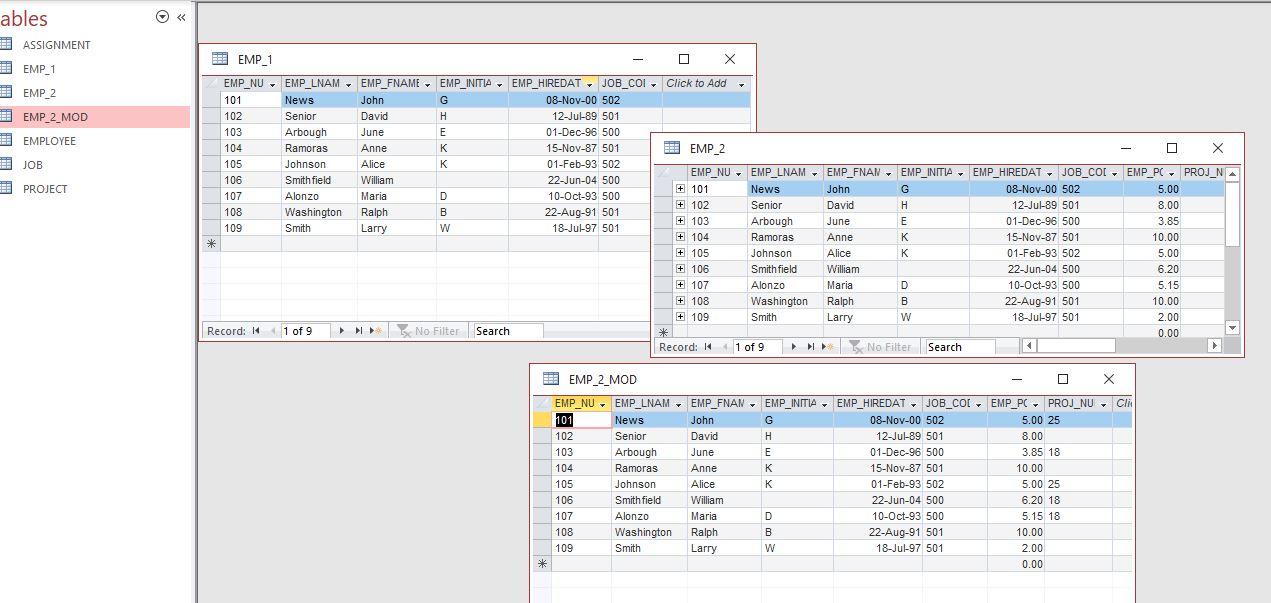
Task: Expand subdatasheet for employee 109 in EMP_2
Action: point(680,317)
